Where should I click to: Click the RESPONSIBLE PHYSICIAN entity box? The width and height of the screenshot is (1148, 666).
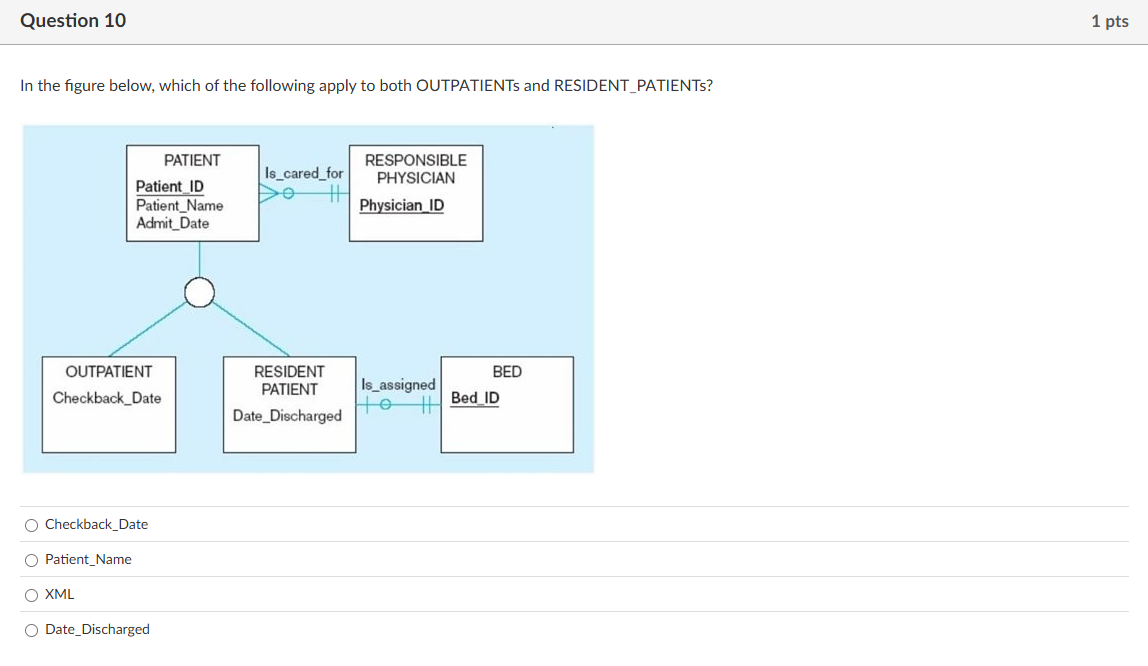click(415, 192)
